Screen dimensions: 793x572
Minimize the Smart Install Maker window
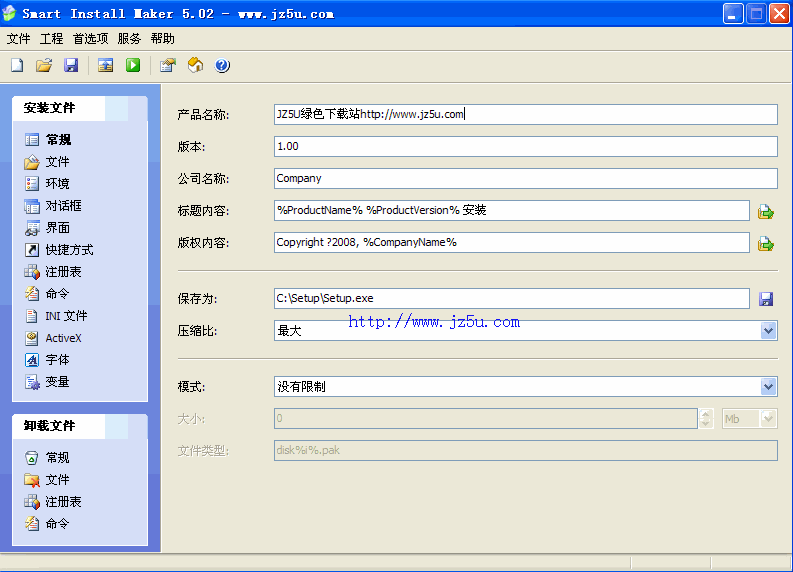tap(733, 14)
